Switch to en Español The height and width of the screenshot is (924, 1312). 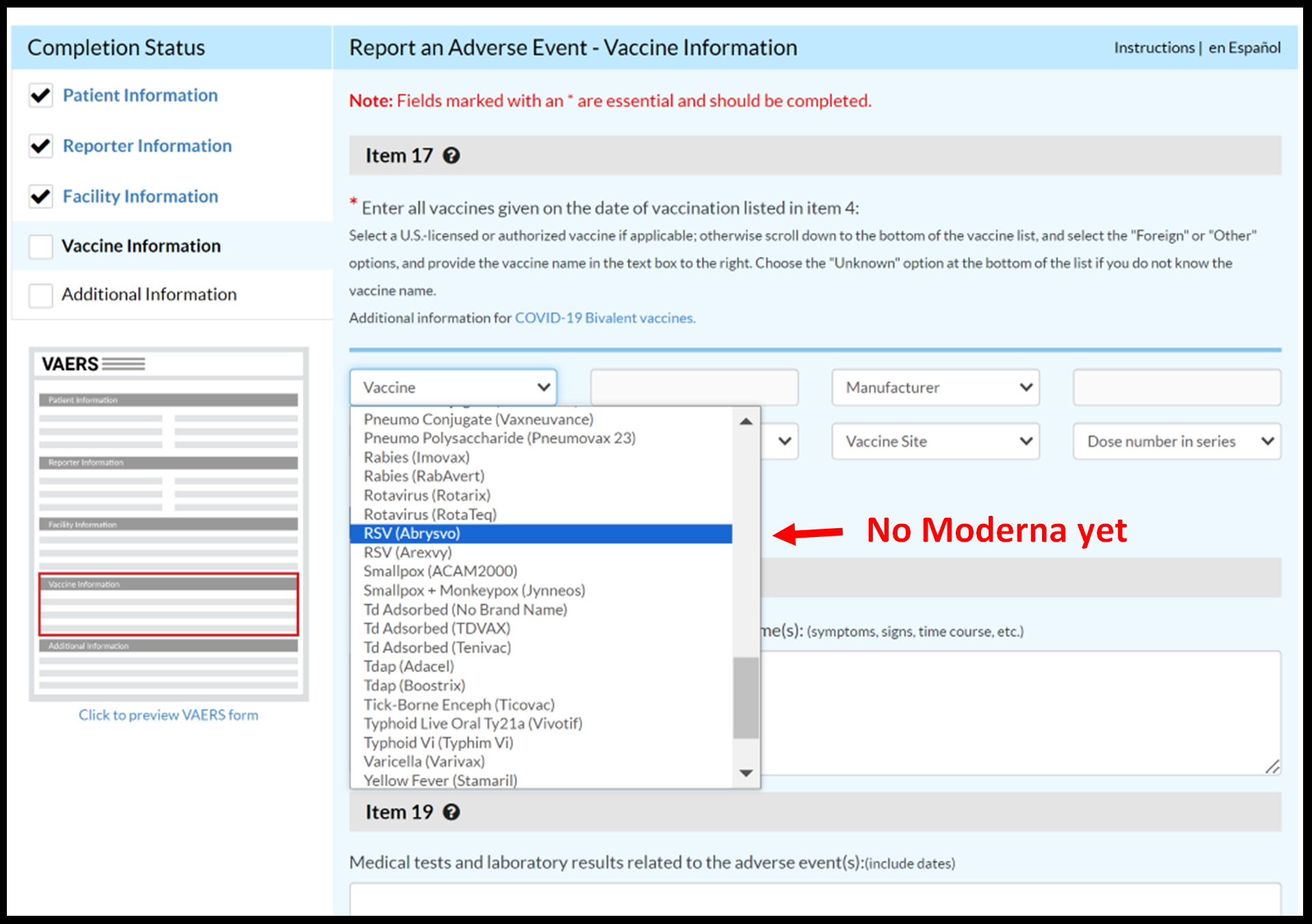click(x=1244, y=48)
